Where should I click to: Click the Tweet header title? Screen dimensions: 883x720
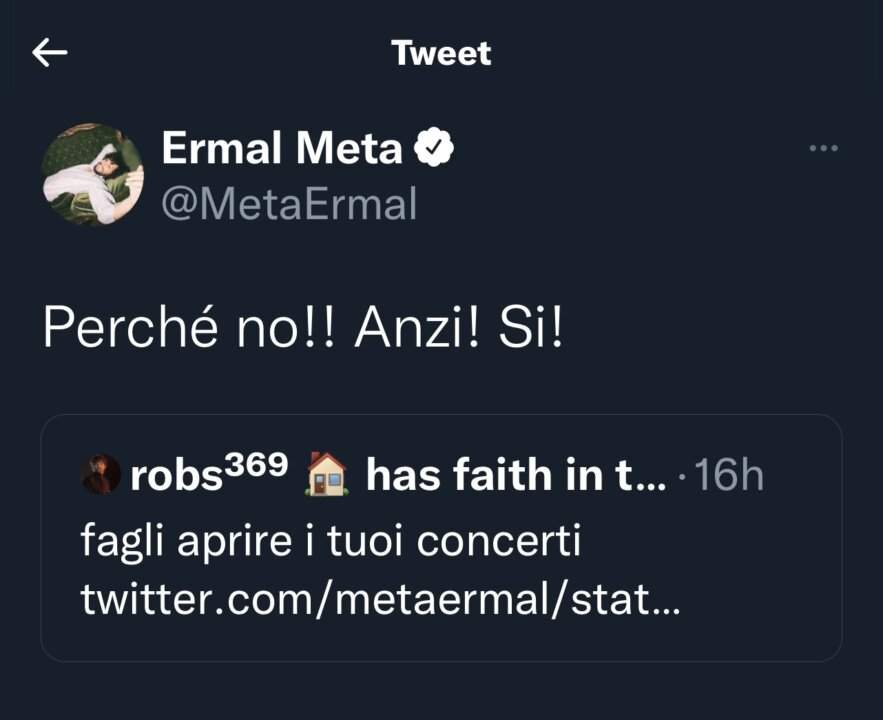441,53
